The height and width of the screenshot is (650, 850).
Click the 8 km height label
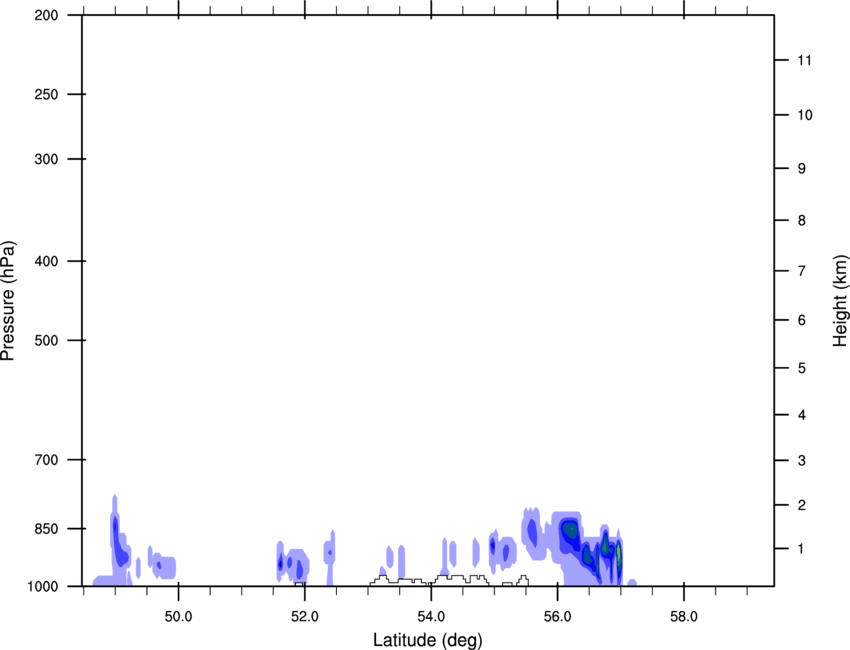802,220
